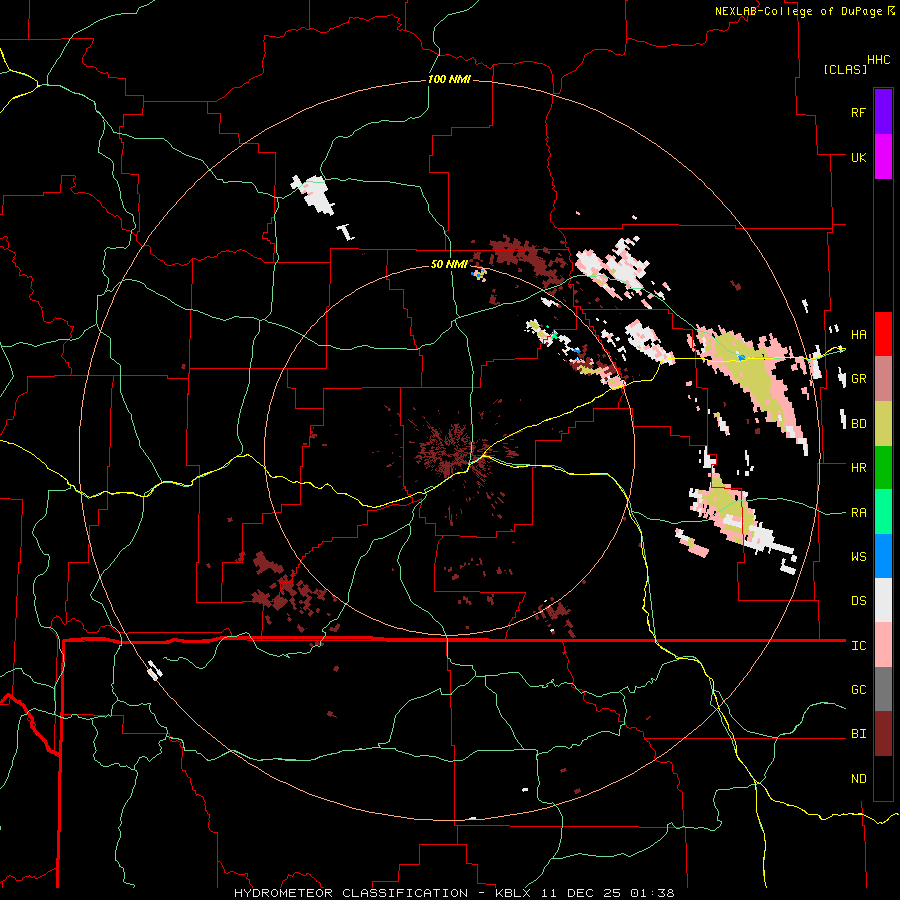Screen dimensions: 900x900
Task: Click the [CLAS] units label
Action: coord(845,70)
